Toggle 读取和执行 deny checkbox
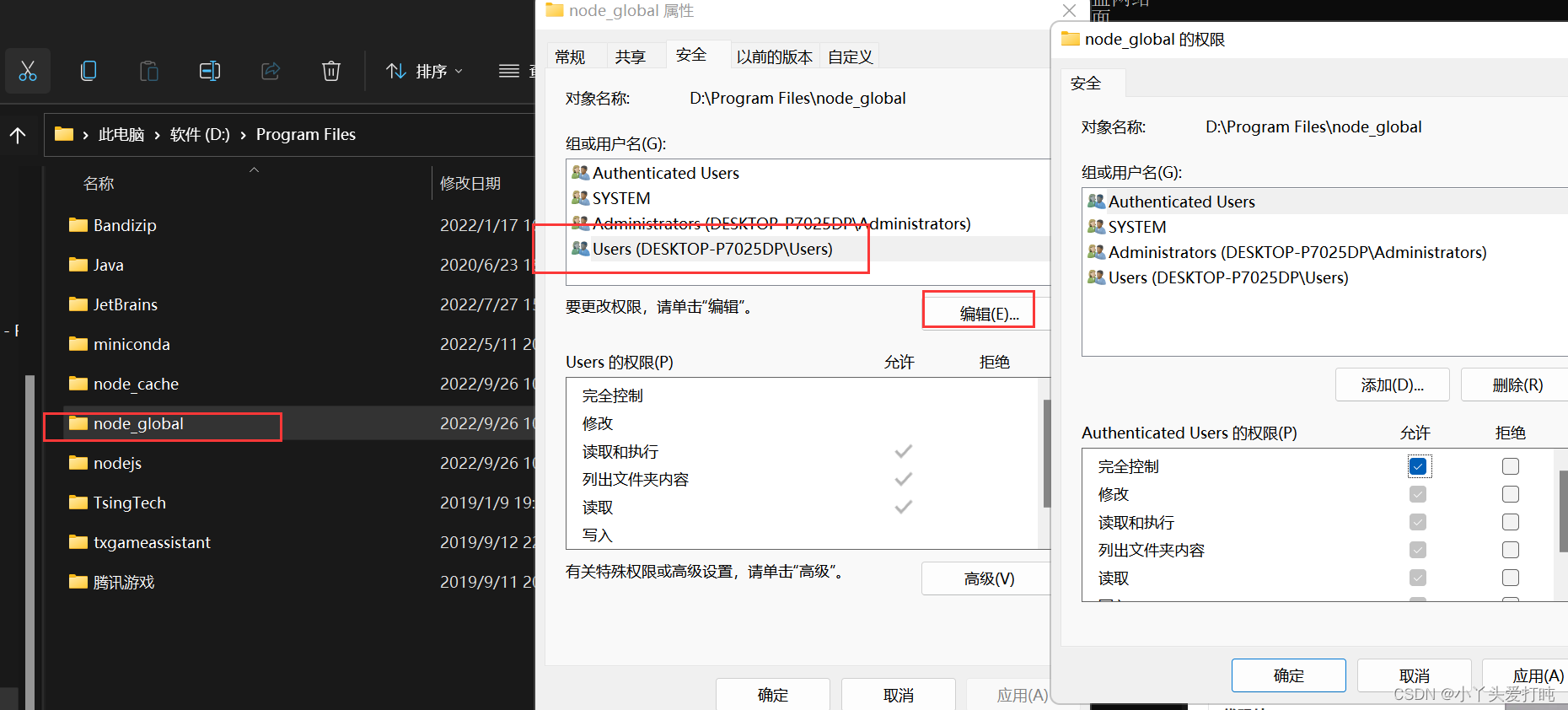 coord(1511,522)
